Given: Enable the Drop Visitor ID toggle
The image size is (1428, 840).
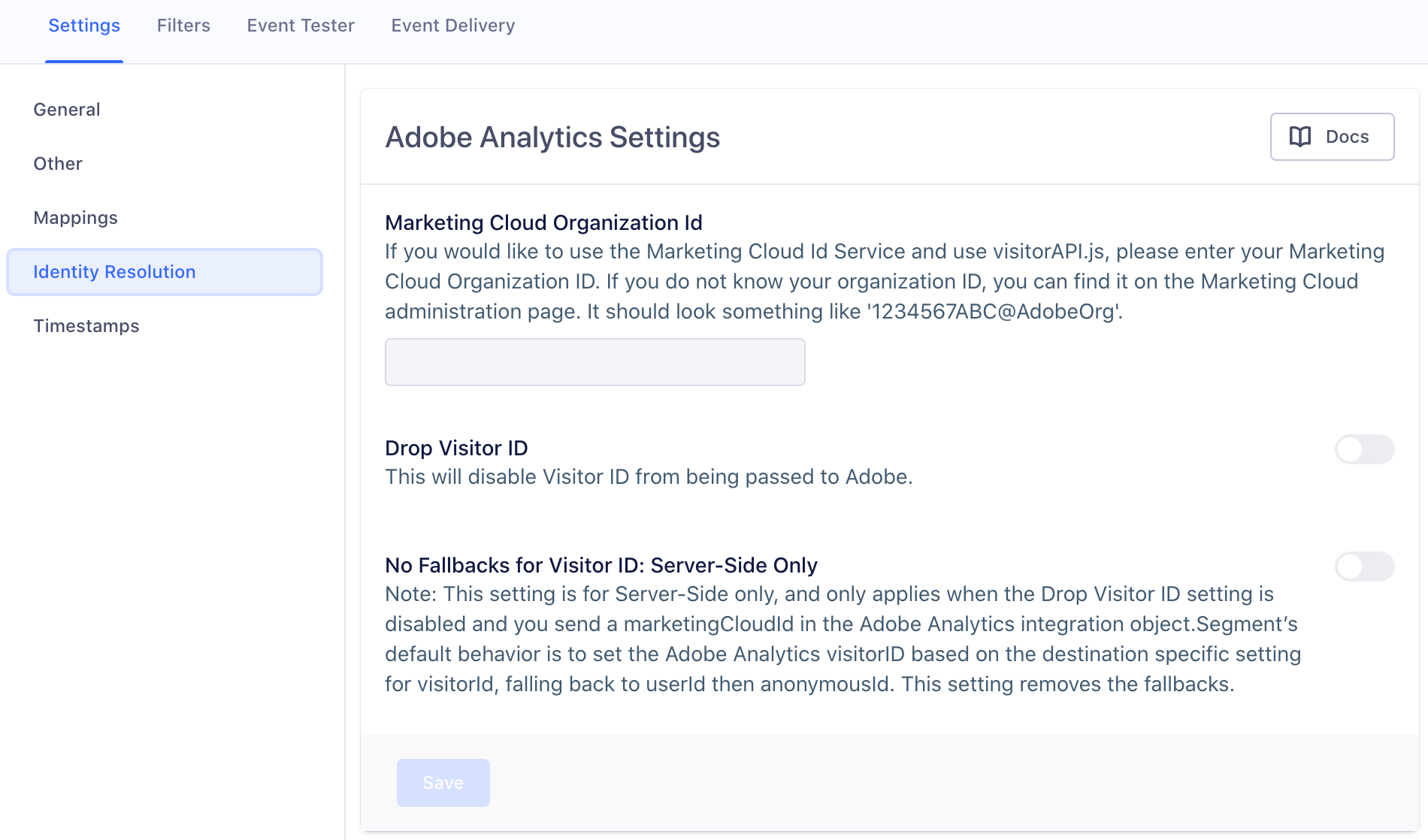Looking at the screenshot, I should click(1364, 449).
